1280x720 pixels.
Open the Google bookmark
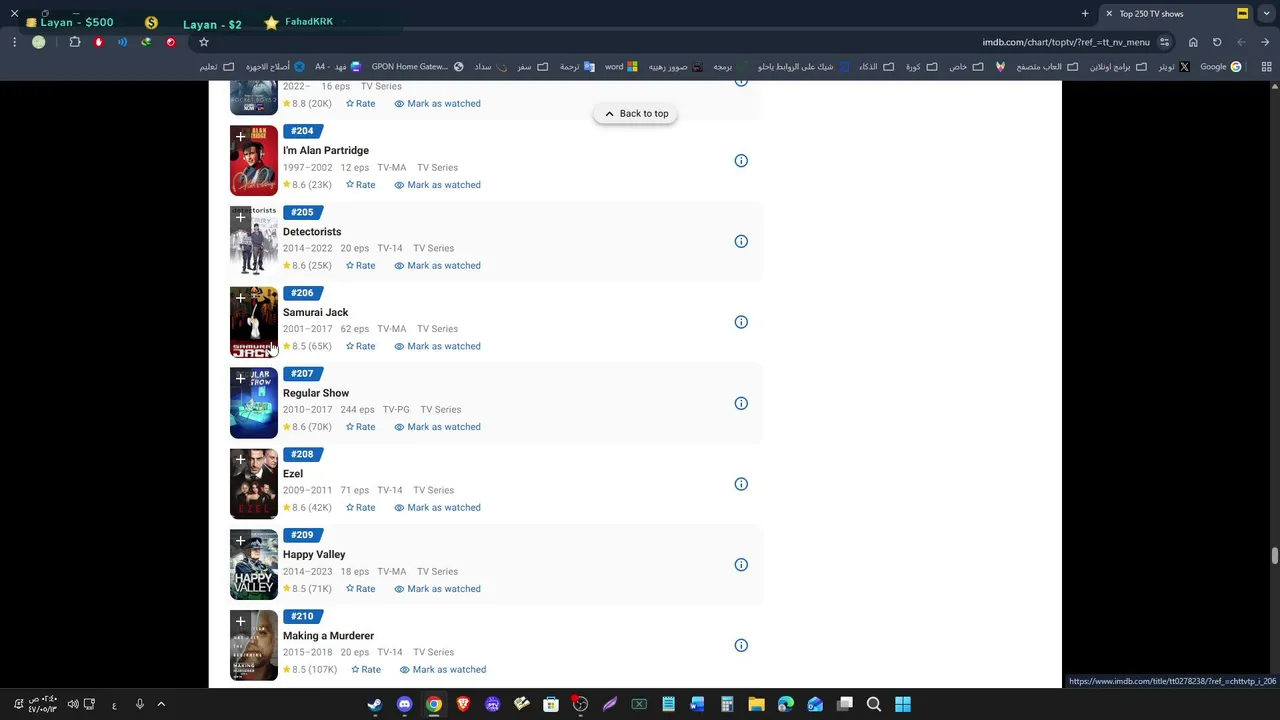[x=1221, y=67]
